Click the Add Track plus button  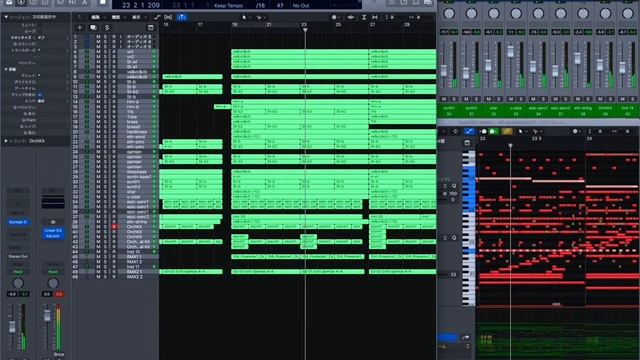80,27
